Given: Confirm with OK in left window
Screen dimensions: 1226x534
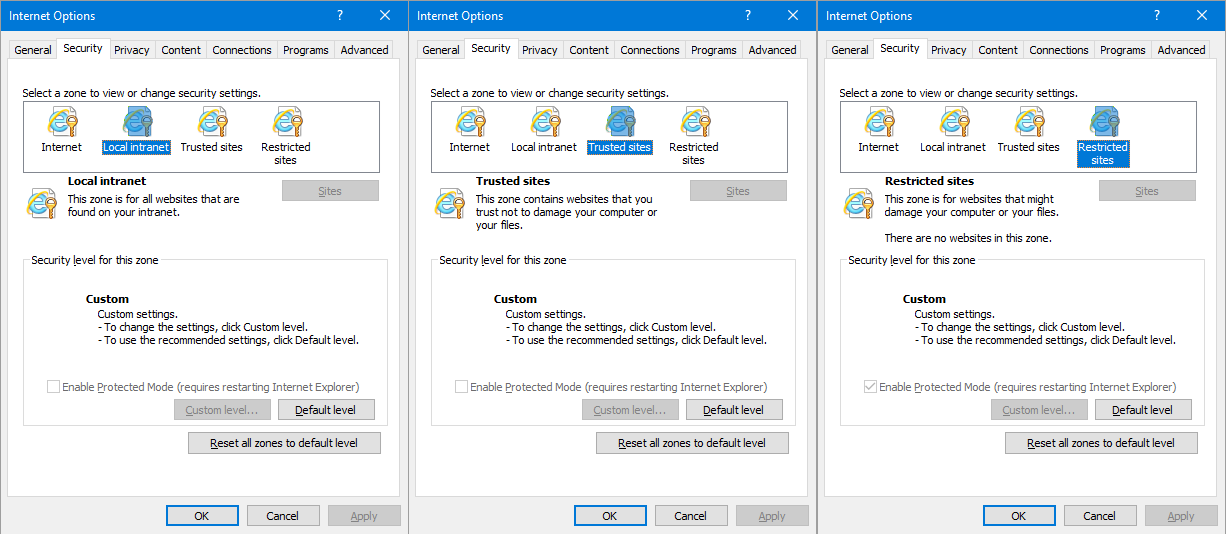Looking at the screenshot, I should click(202, 516).
